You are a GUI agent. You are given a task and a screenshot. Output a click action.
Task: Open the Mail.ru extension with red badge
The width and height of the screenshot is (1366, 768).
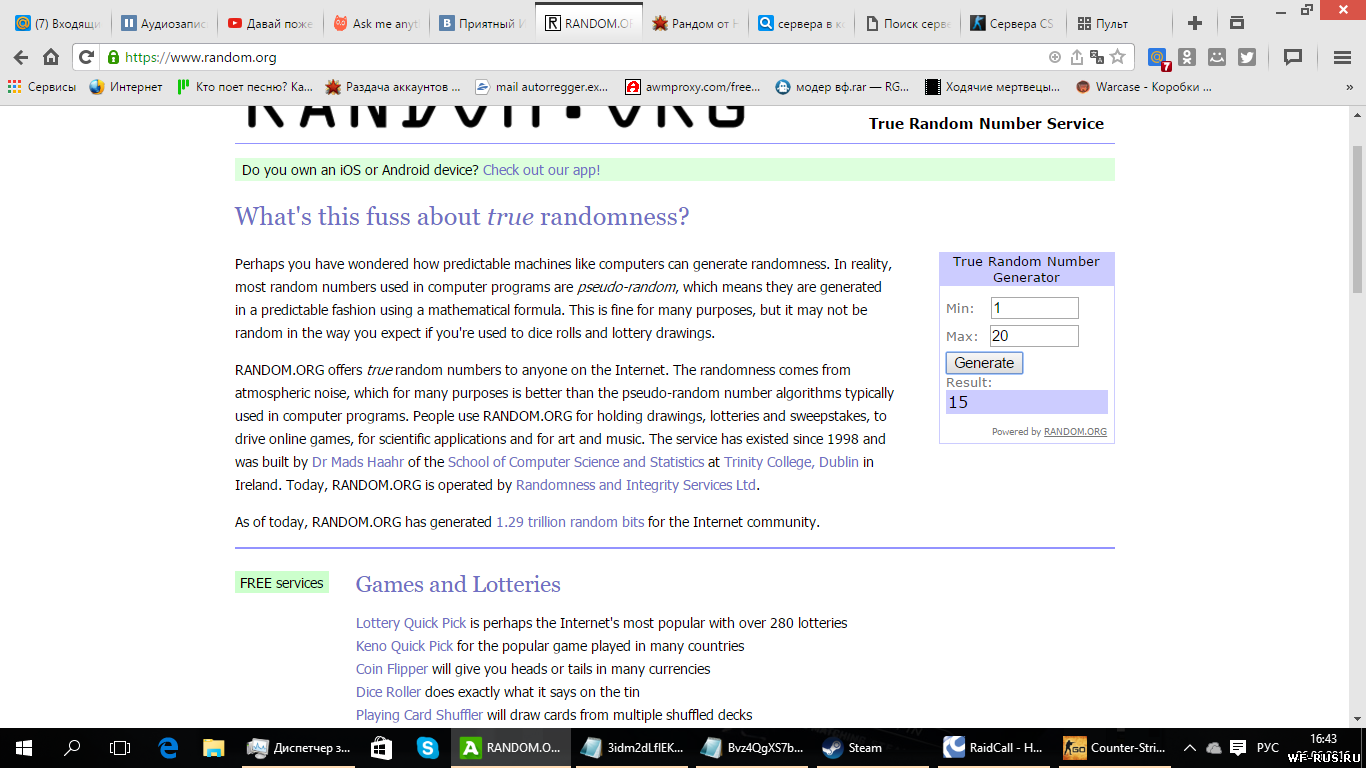1158,58
